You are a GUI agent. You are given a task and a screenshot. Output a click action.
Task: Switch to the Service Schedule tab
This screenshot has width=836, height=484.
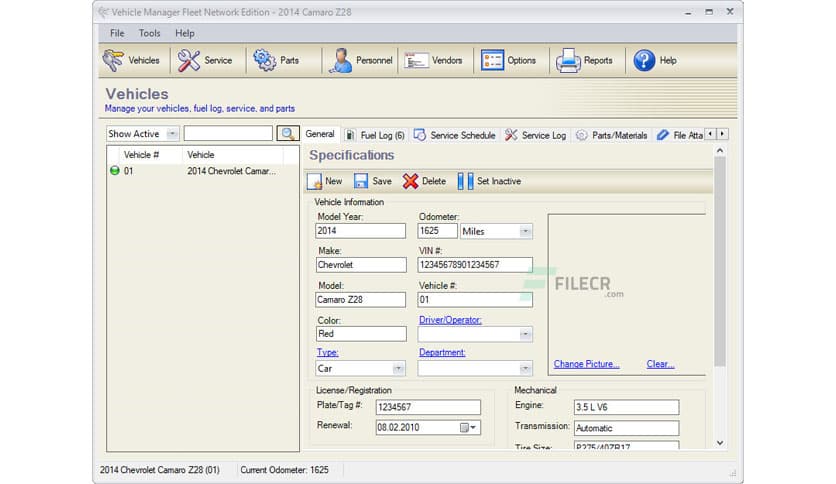click(x=455, y=135)
